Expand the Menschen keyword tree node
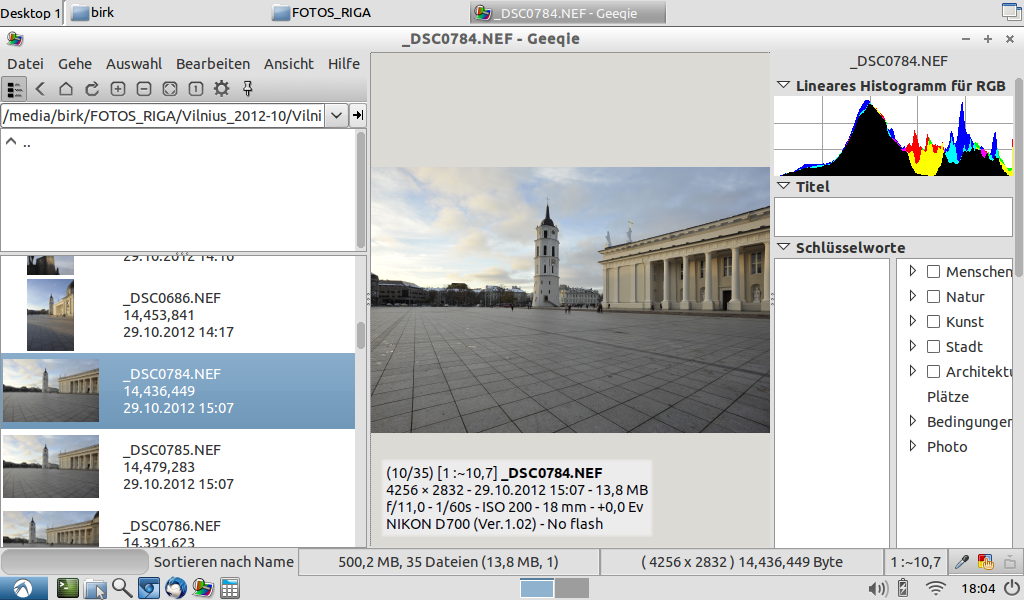 [x=913, y=271]
